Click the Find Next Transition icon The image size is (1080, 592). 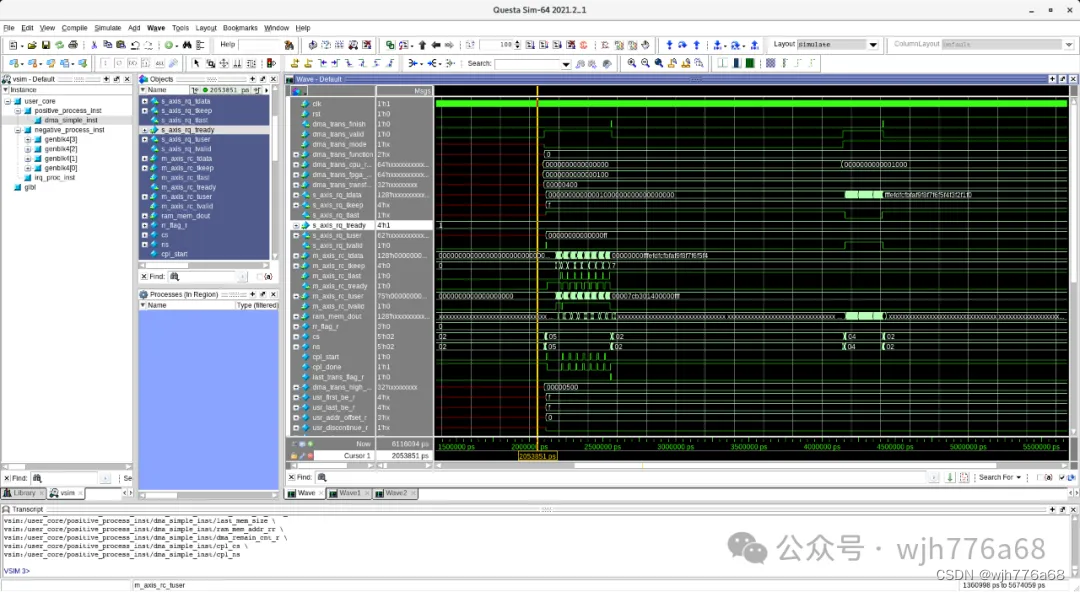click(x=335, y=63)
